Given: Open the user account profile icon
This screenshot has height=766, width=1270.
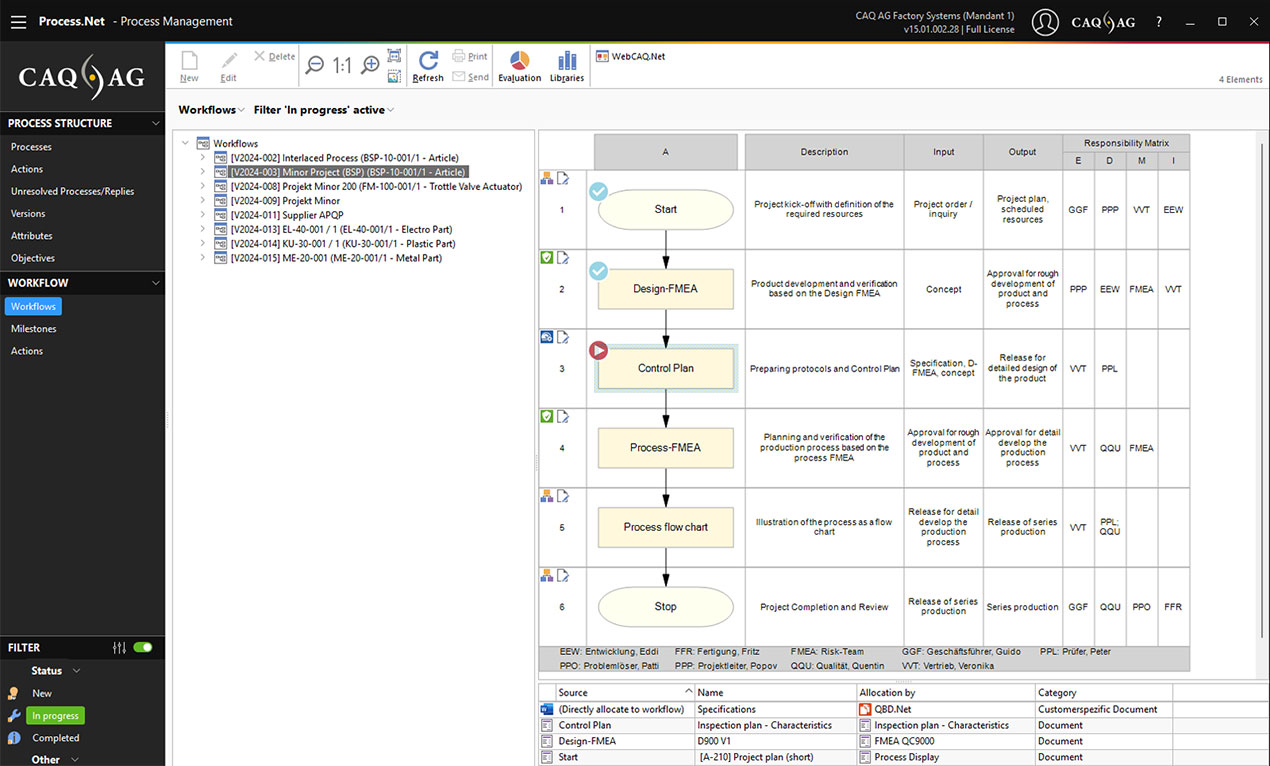Looking at the screenshot, I should pos(1045,22).
